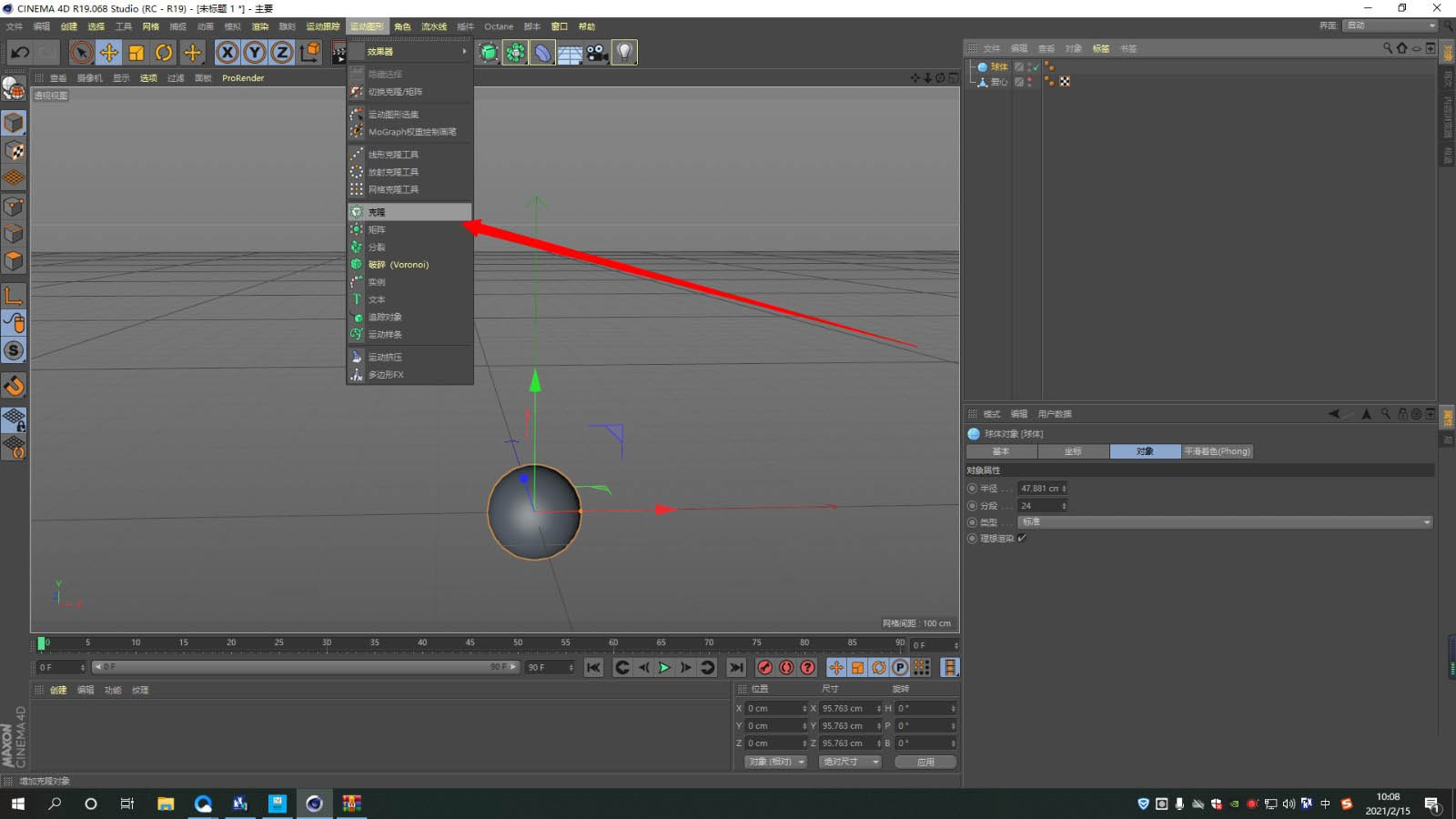Click the record active objects button
Screen dimensions: 1456x819
click(x=765, y=668)
